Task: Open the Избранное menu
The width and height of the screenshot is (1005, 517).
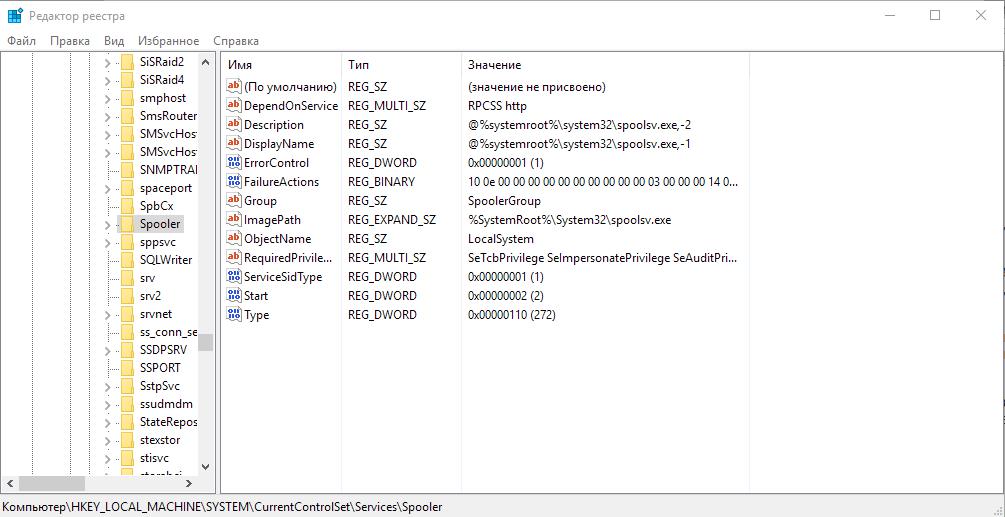Action: pos(168,41)
